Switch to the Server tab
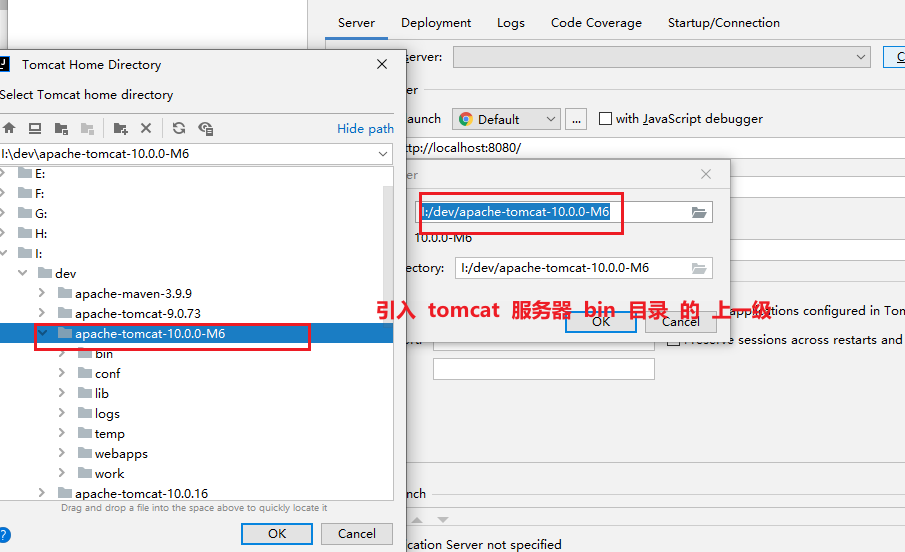The image size is (905, 552). point(356,23)
